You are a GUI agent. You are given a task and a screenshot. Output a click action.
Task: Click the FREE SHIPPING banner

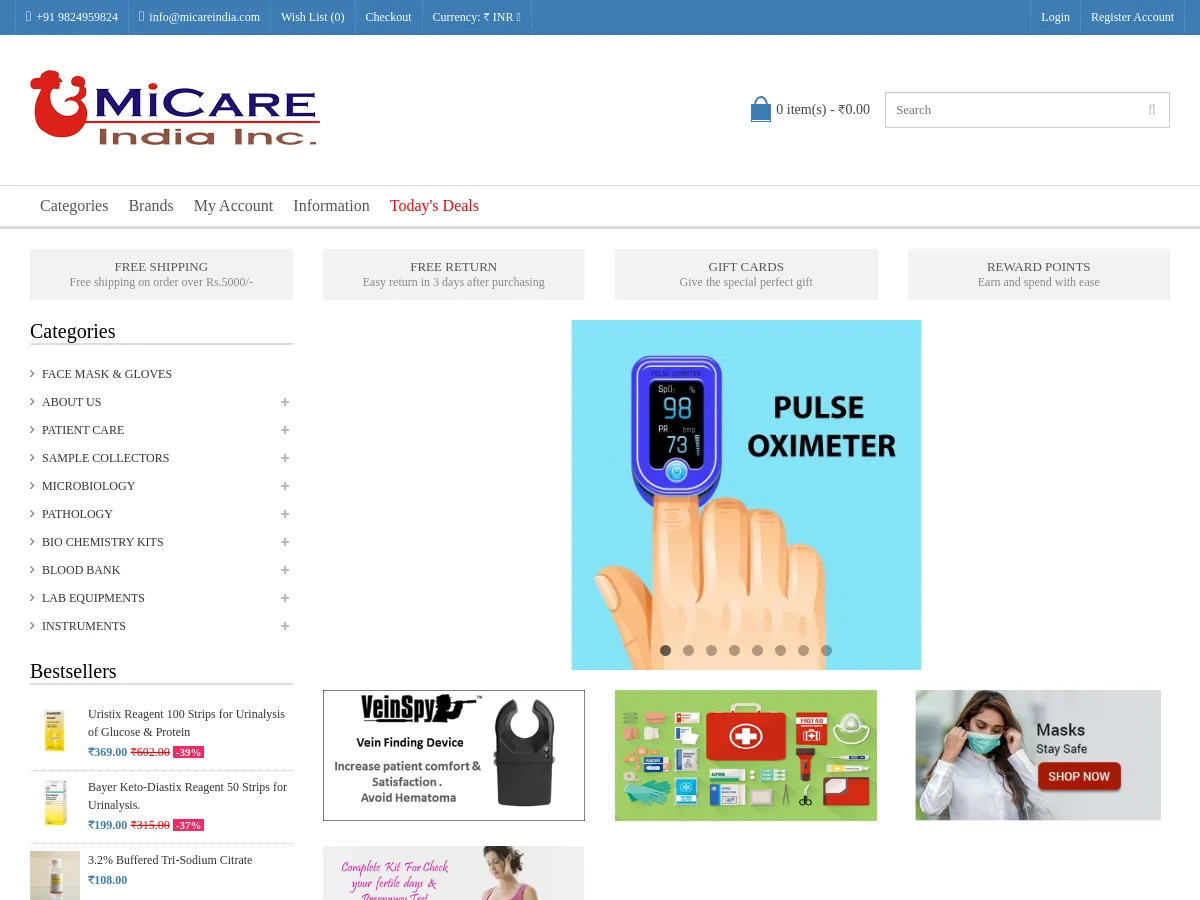161,274
